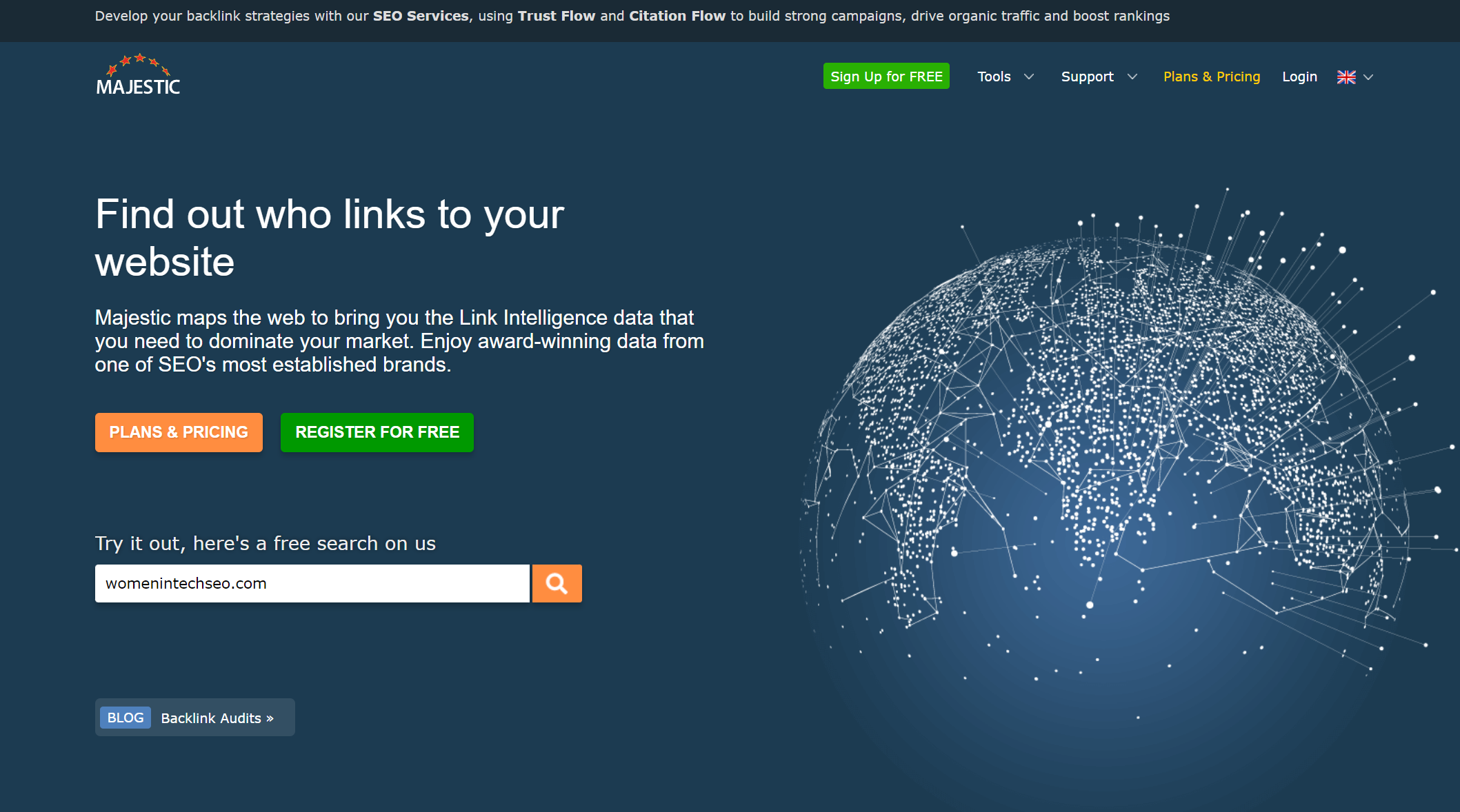Image resolution: width=1460 pixels, height=812 pixels.
Task: Click the orange PLANS & PRICING button
Action: point(179,432)
